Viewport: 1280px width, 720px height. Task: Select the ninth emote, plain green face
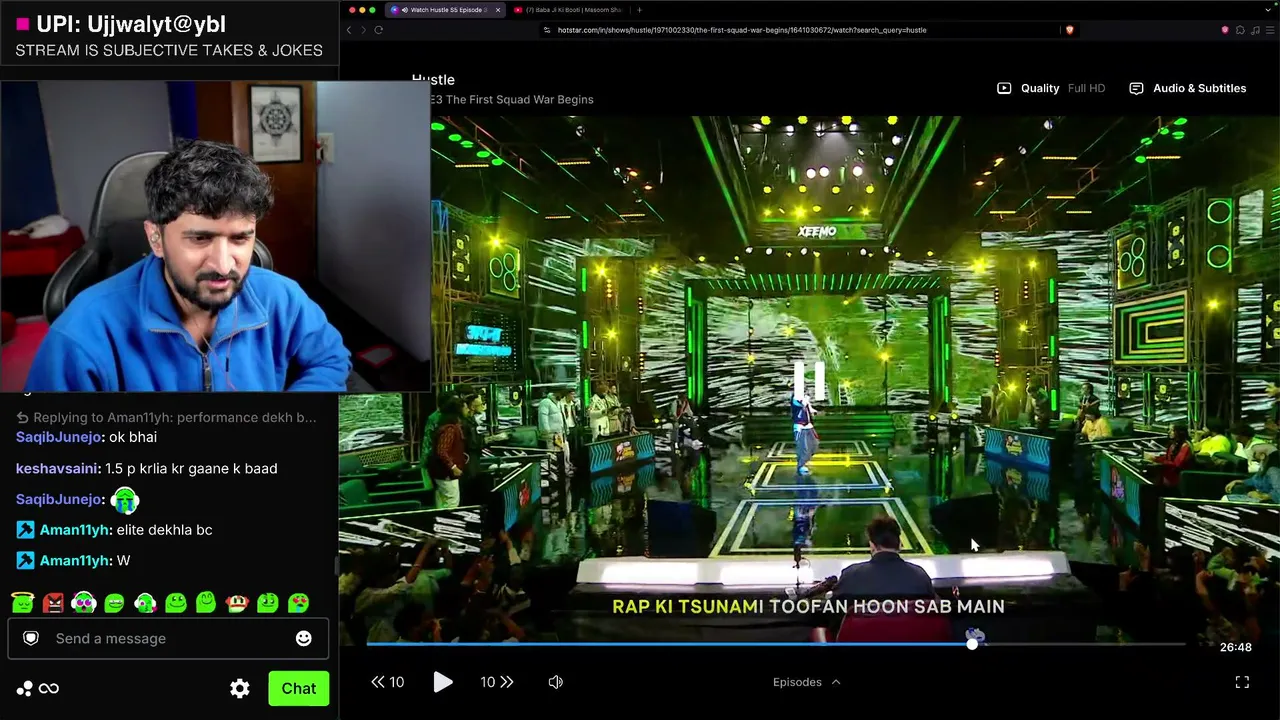tap(268, 602)
